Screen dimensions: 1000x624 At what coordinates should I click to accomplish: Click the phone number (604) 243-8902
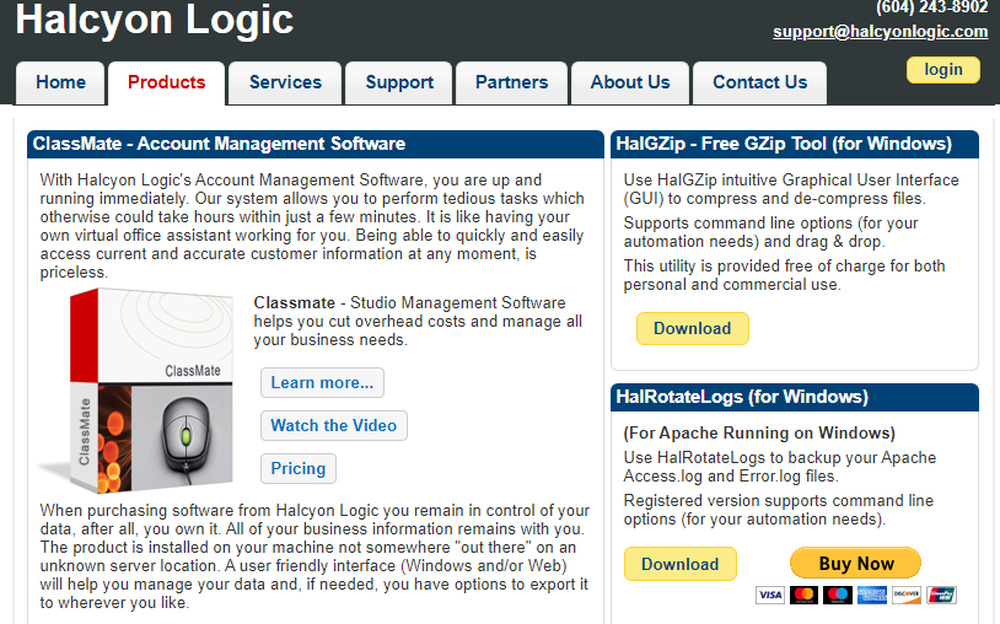932,7
